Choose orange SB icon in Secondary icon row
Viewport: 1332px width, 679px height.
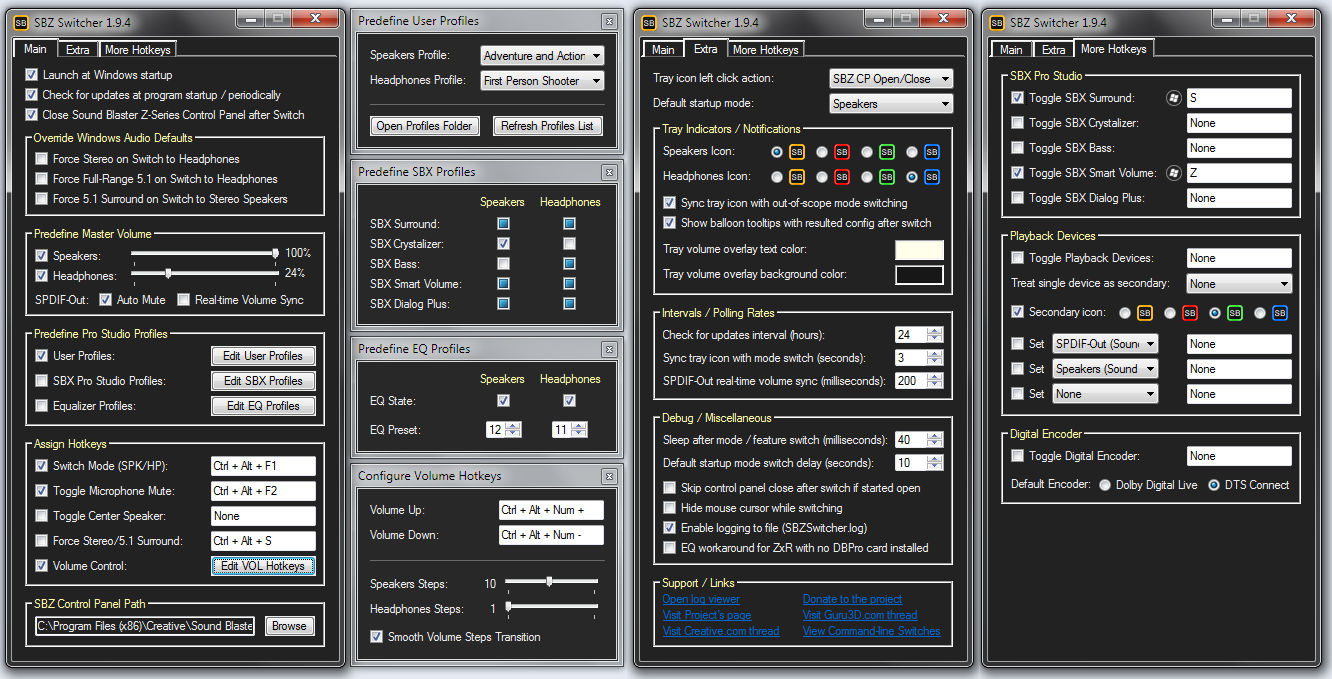point(1145,313)
